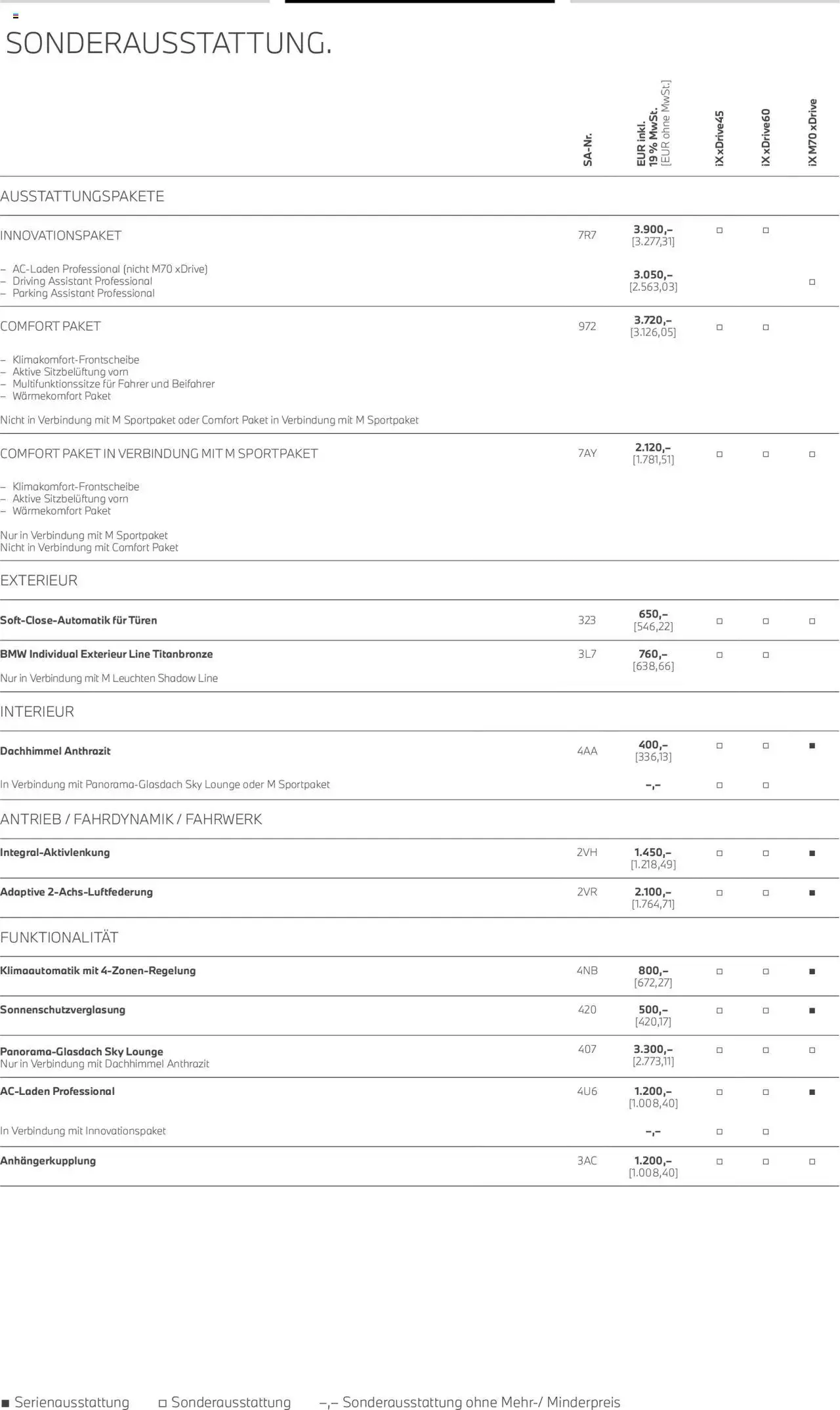Click the iX M70 xDrive column header
This screenshot has height=1410, width=840.
[812, 132]
